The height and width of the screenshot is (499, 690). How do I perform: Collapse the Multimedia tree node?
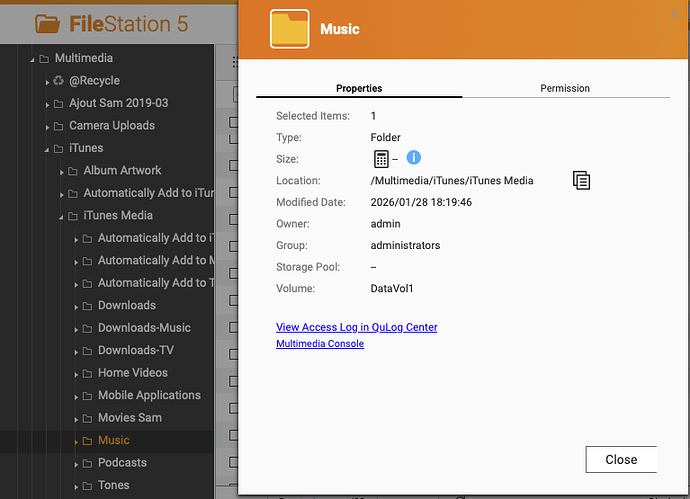pyautogui.click(x=32, y=59)
